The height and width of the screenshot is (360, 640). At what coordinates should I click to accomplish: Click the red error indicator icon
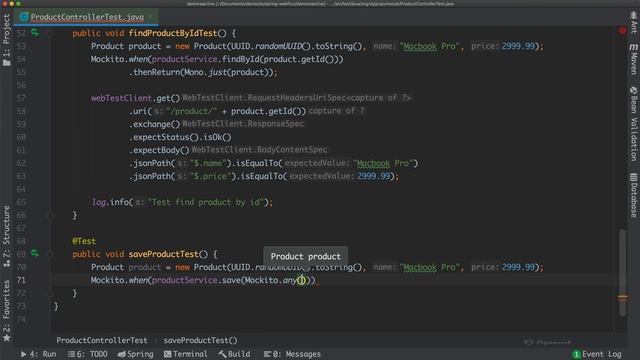coord(622,31)
